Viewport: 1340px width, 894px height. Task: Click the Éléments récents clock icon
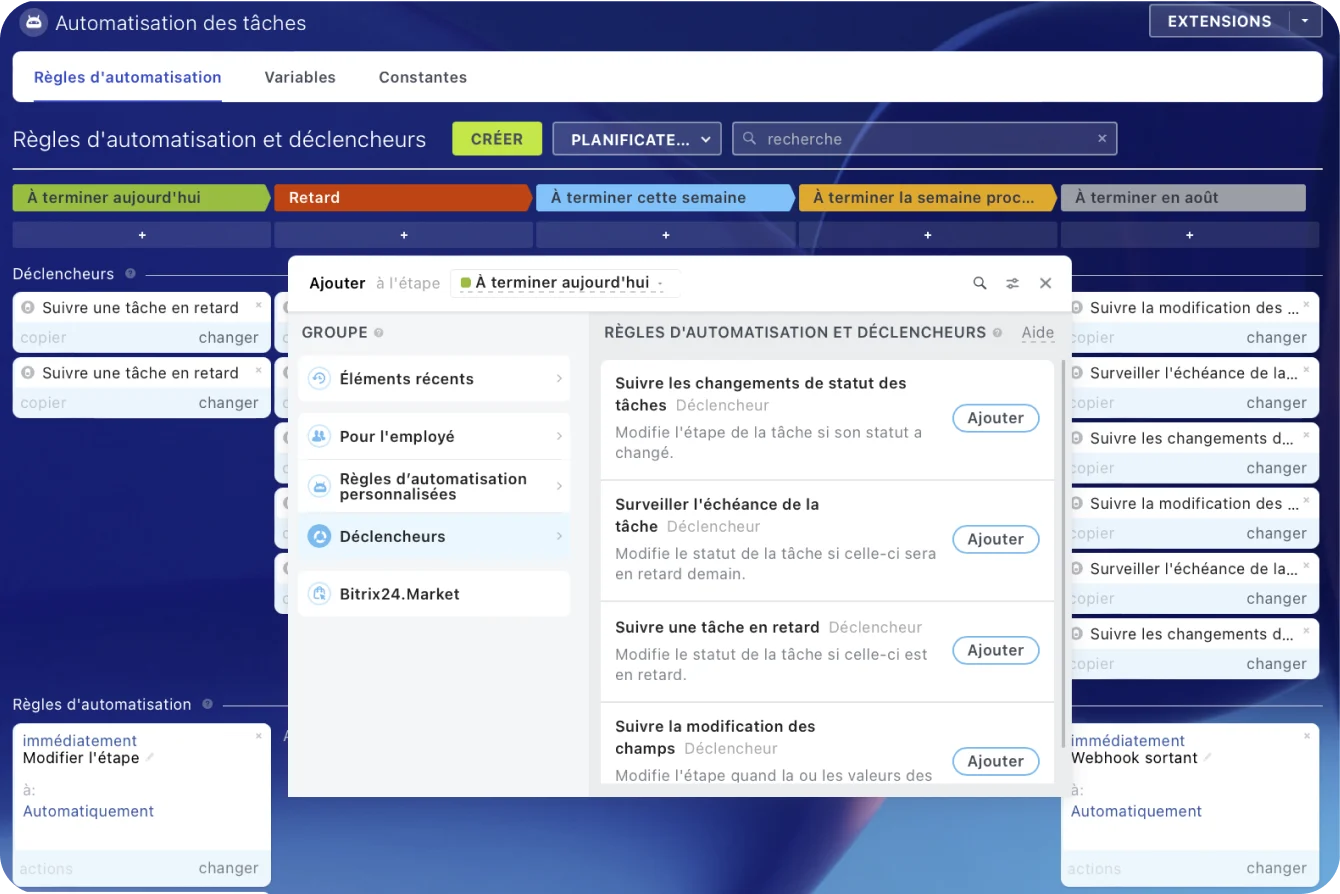319,379
